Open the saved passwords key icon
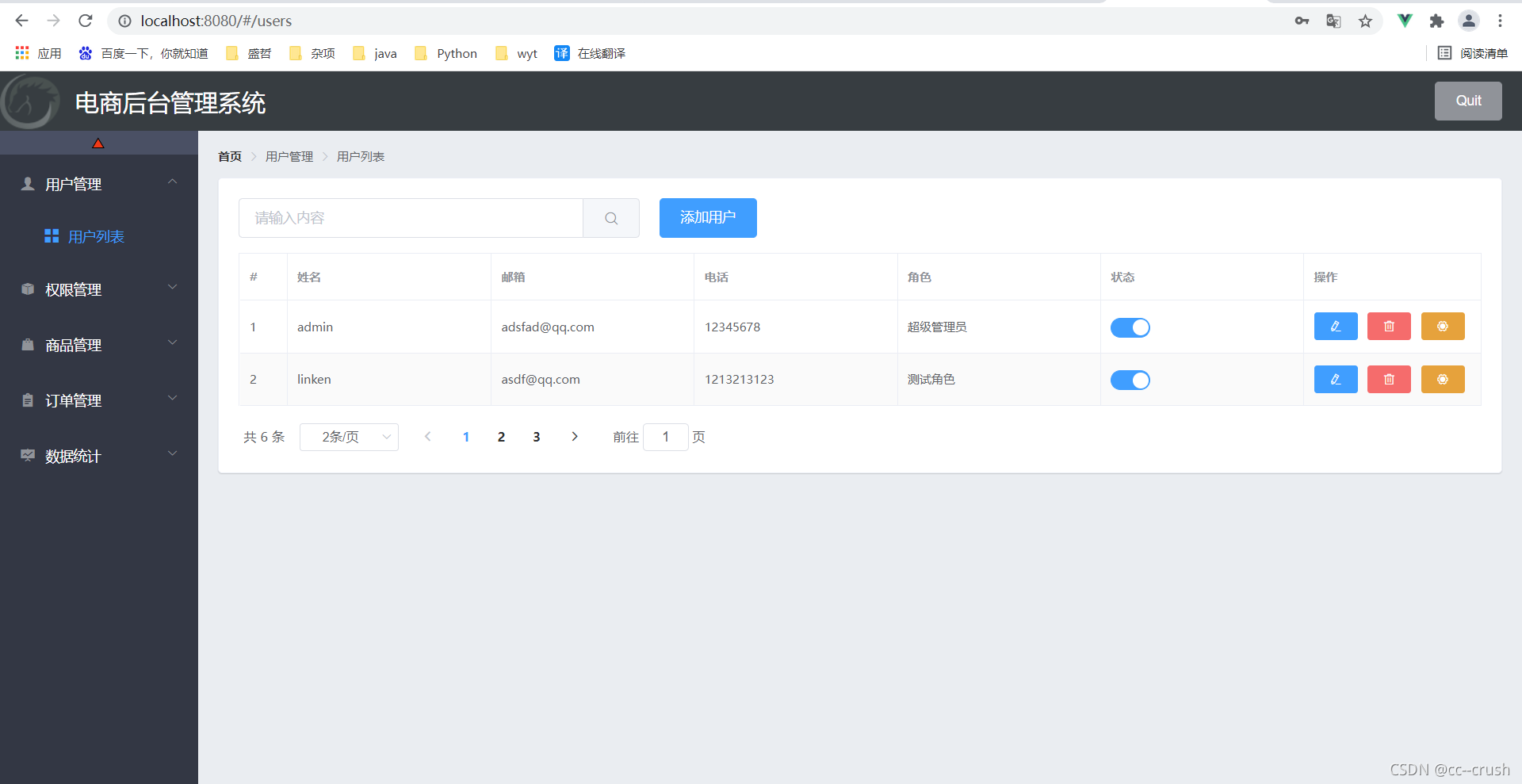The width and height of the screenshot is (1522, 784). pos(1302,21)
